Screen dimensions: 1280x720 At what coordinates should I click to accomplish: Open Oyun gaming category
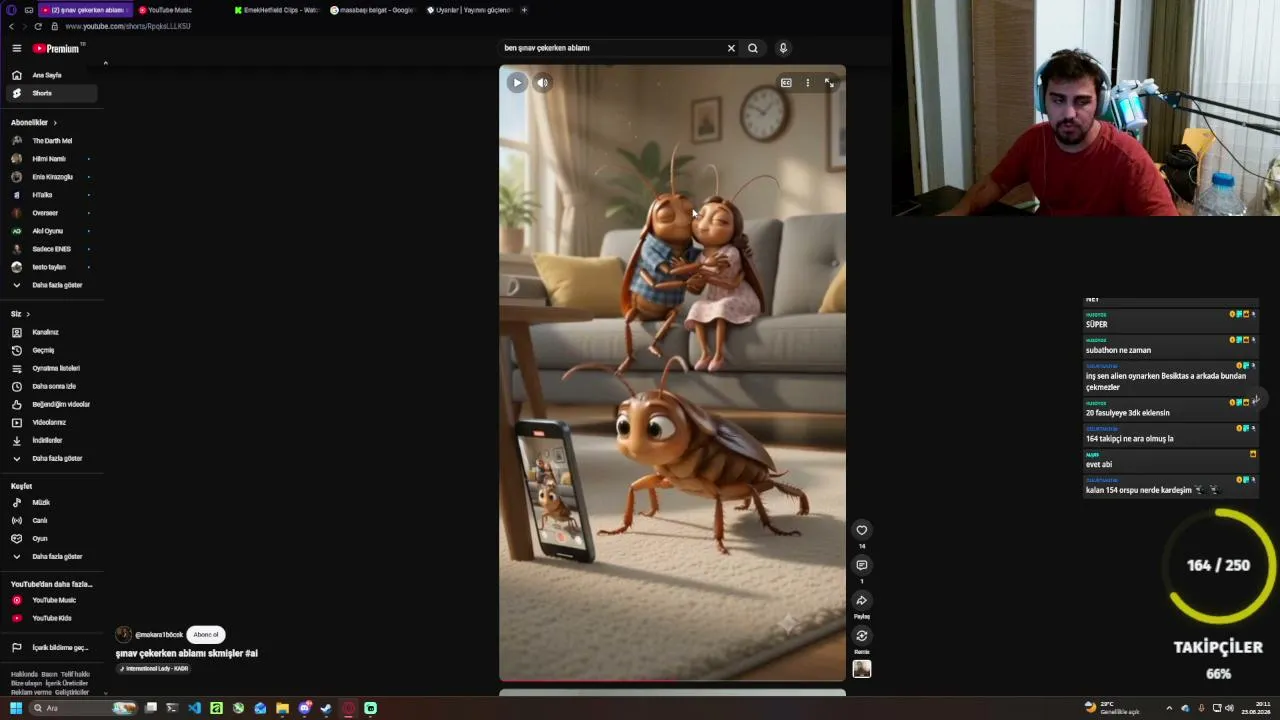50,538
